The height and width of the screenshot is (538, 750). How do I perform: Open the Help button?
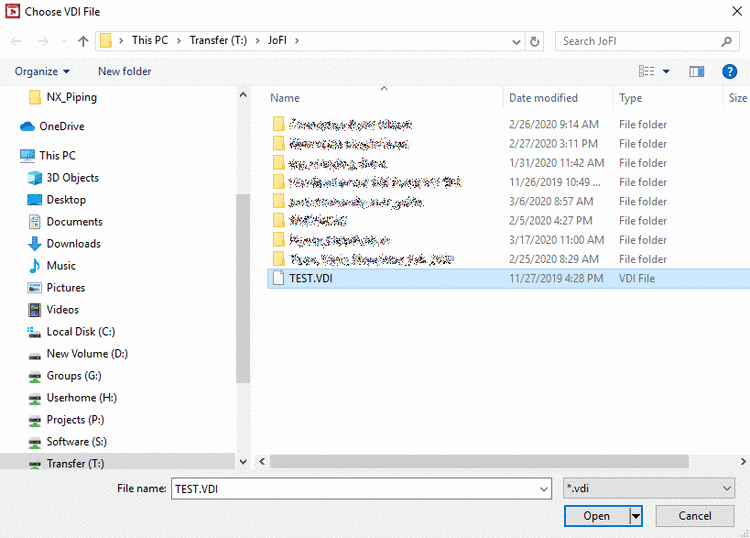tap(729, 71)
